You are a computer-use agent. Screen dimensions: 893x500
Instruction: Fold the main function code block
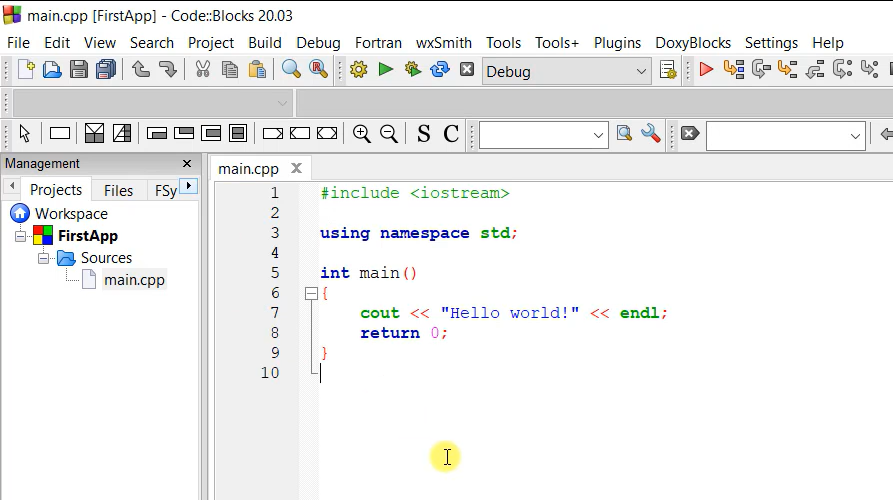311,294
